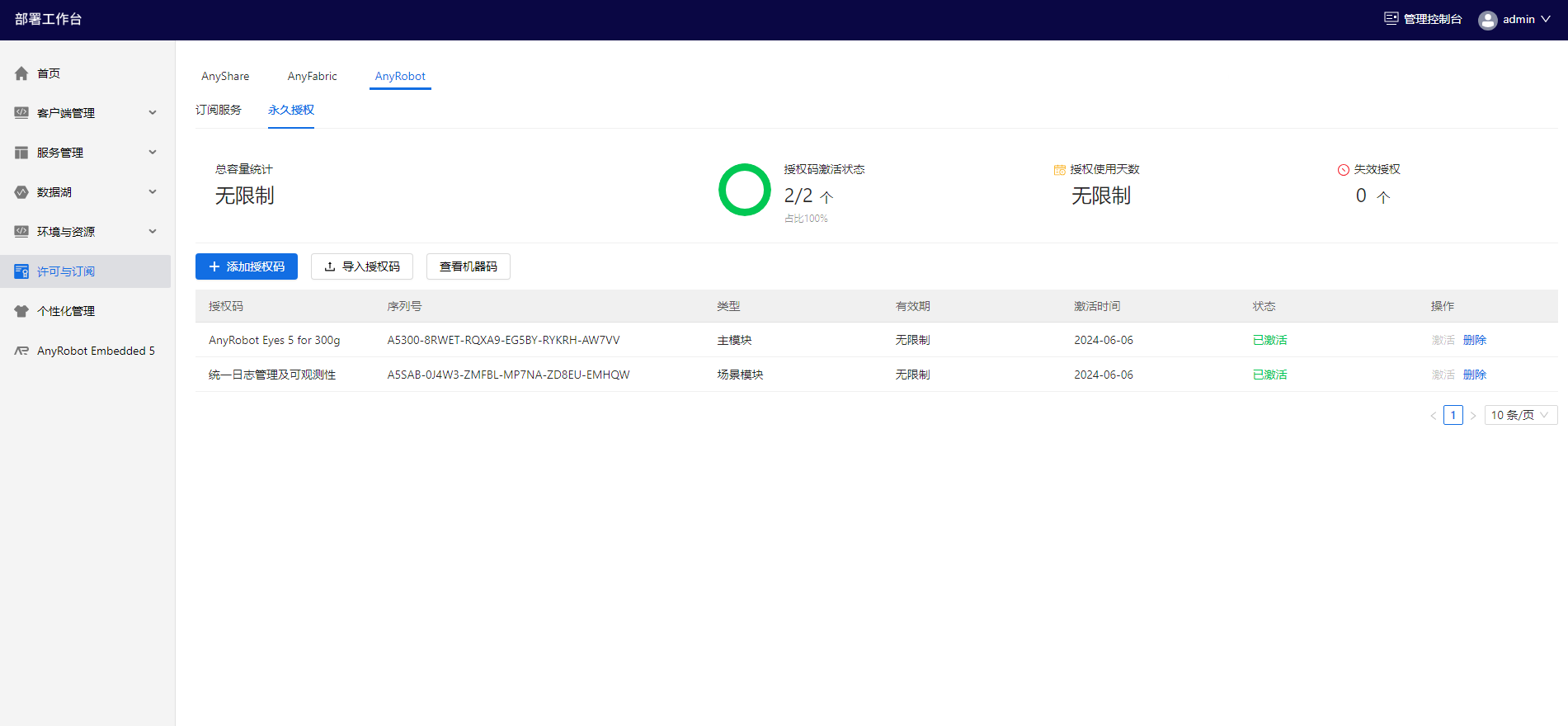Click the 有效期 column header
This screenshot has height=726, width=1568.
pos(912,306)
